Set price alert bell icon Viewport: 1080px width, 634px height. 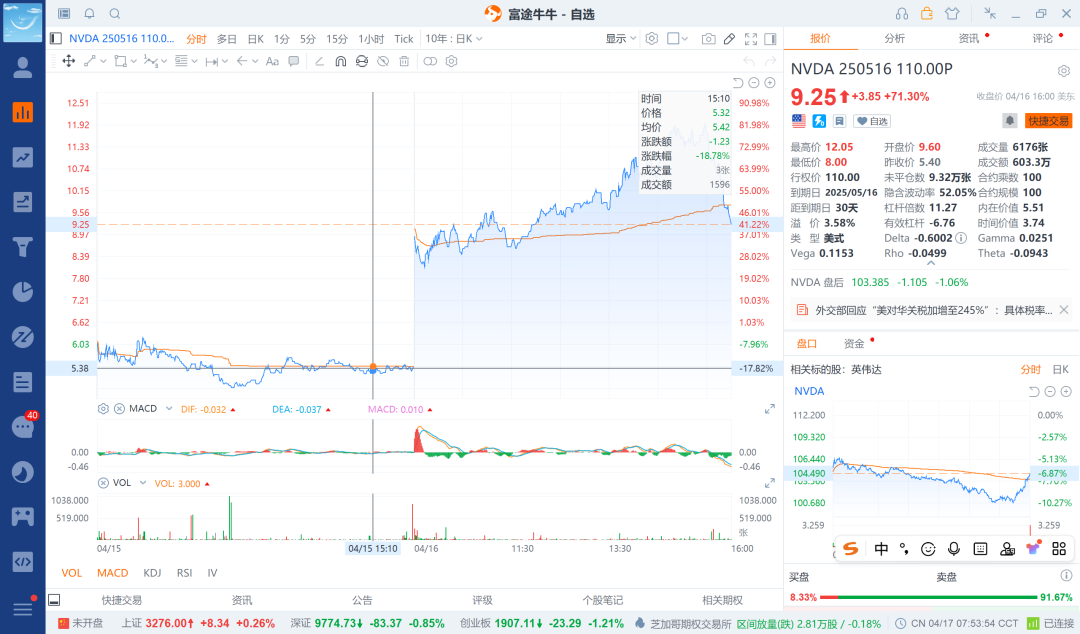click(x=1010, y=121)
